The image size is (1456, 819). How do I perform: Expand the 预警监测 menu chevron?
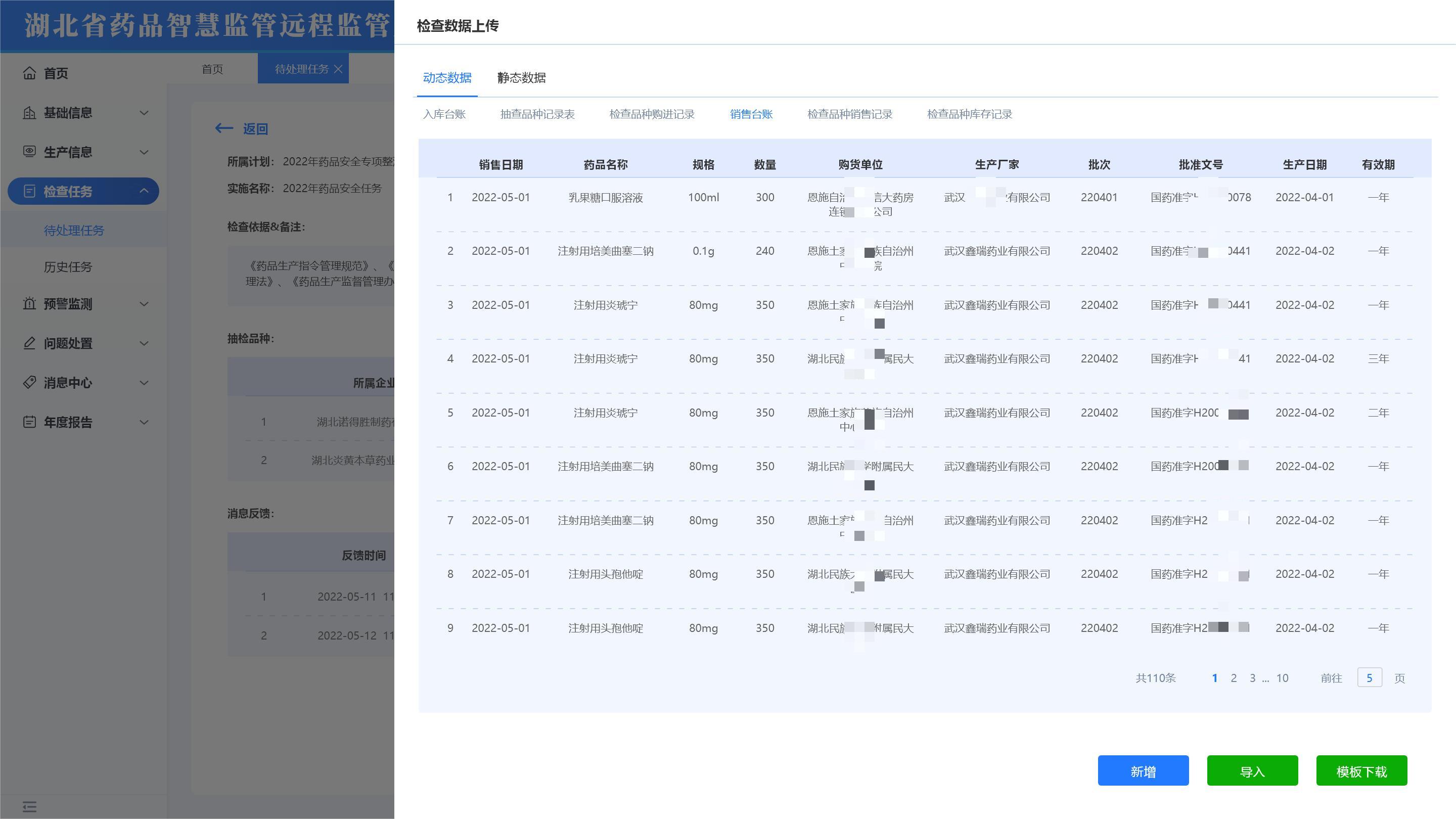point(144,303)
